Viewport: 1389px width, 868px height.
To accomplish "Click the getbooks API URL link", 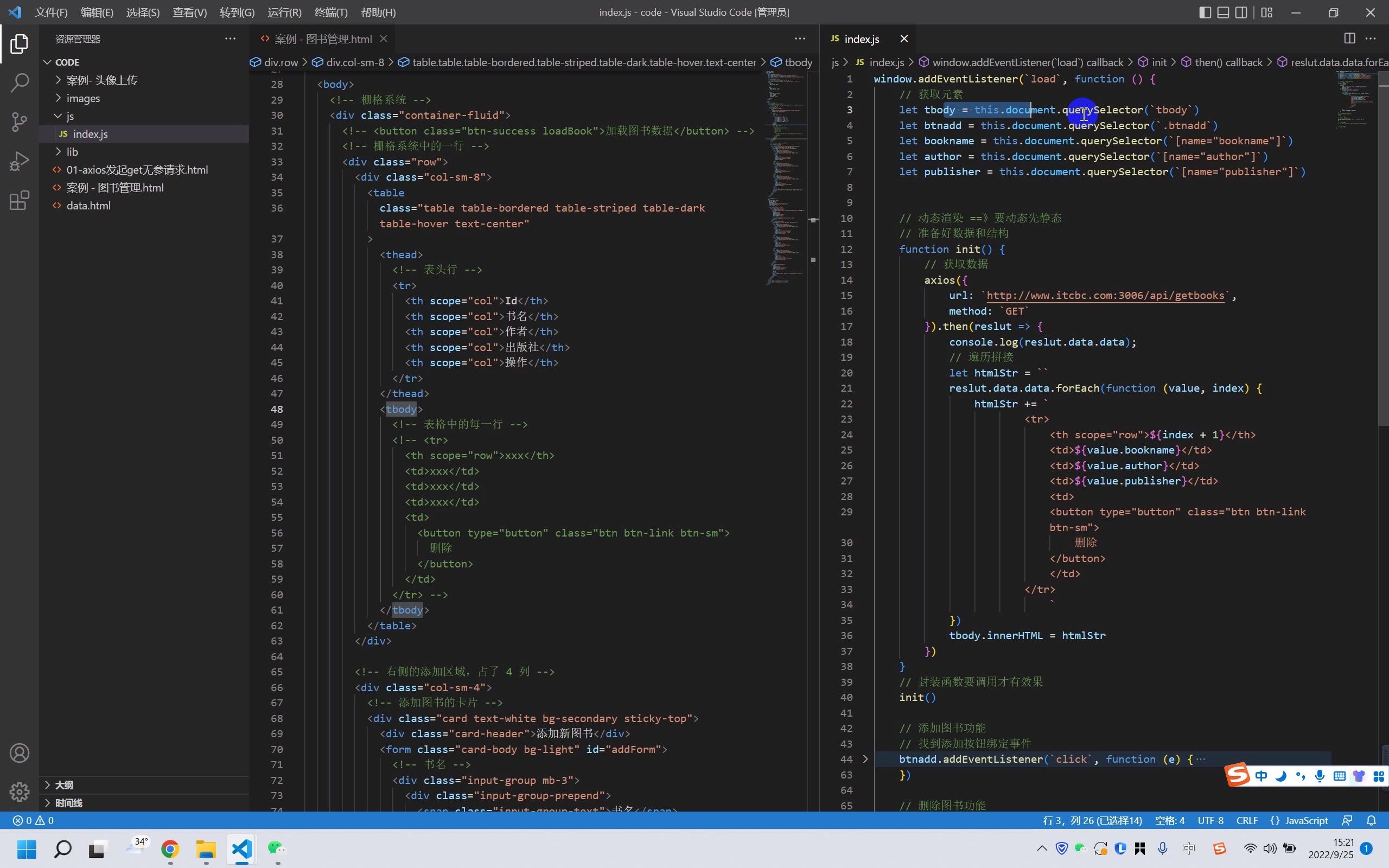I will 1105,295.
